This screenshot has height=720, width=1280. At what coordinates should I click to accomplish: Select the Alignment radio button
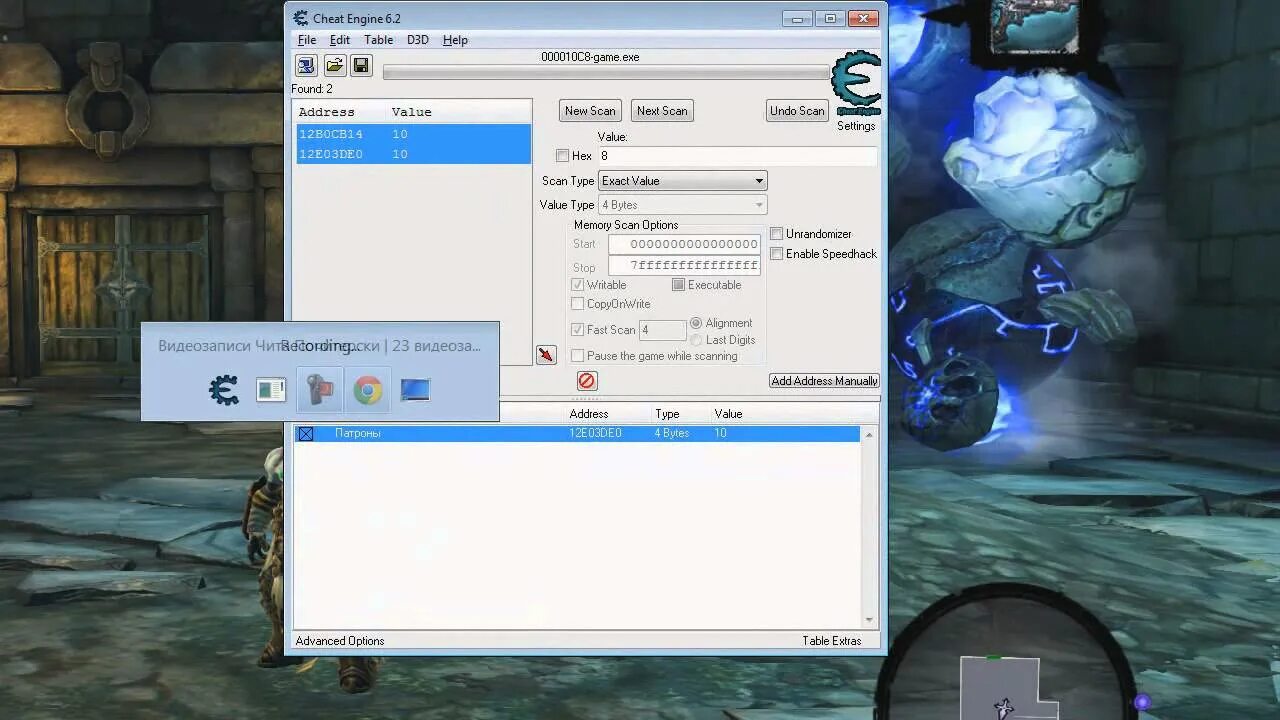pyautogui.click(x=696, y=323)
